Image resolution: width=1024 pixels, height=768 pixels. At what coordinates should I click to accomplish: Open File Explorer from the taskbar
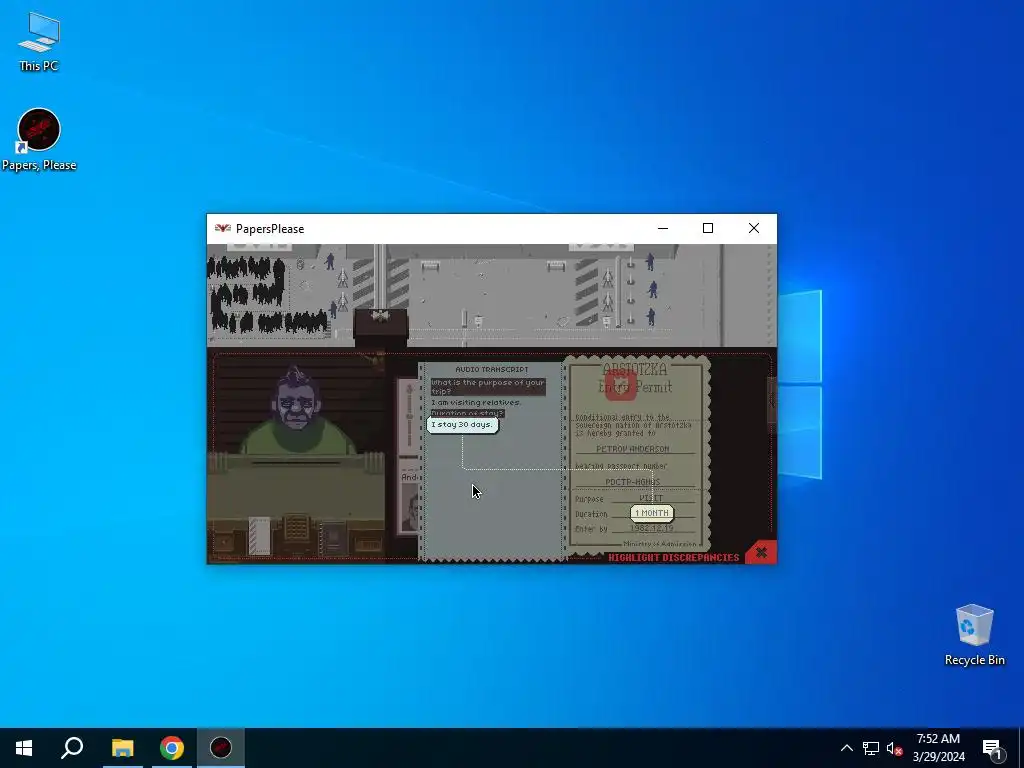point(122,748)
